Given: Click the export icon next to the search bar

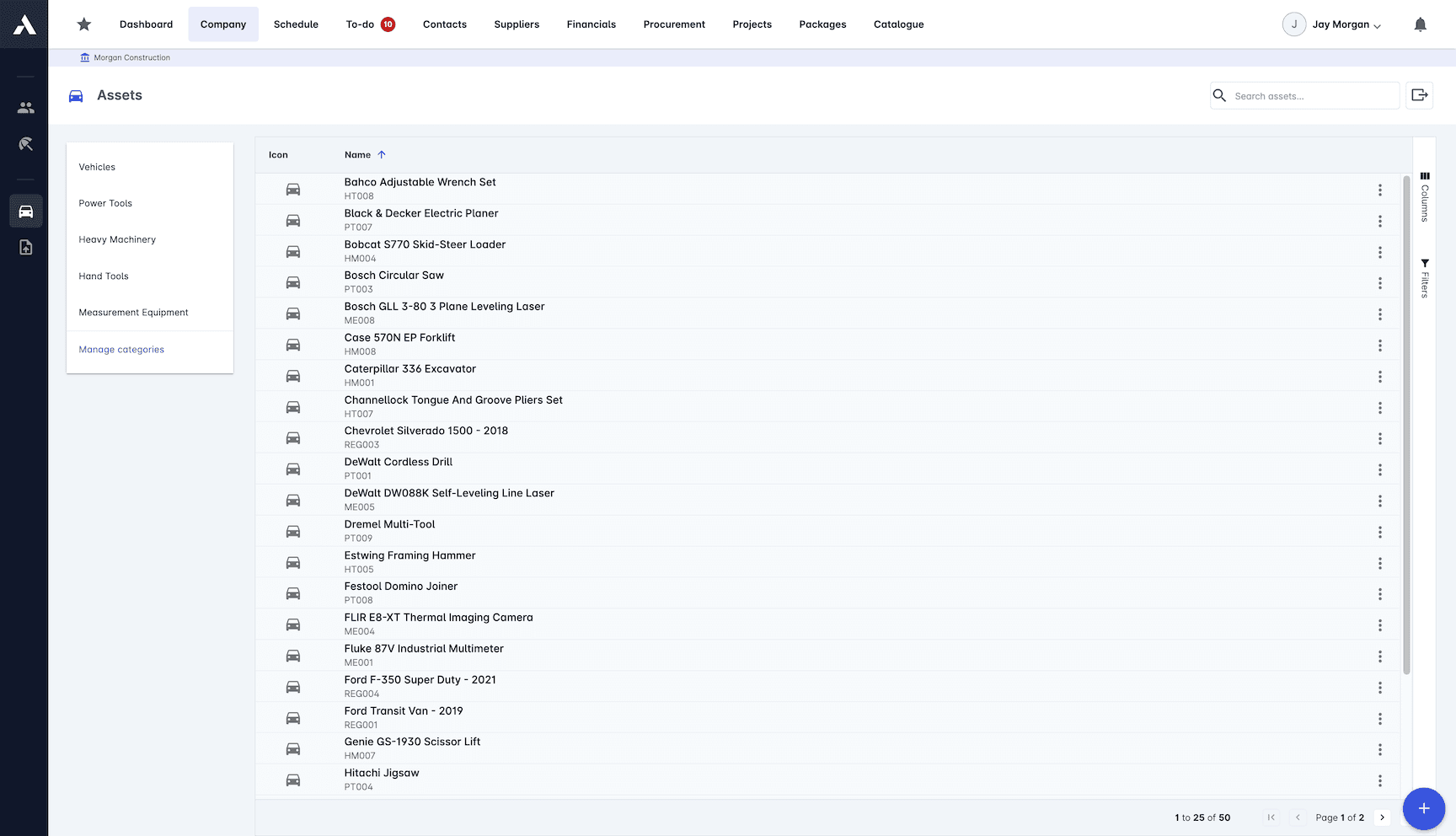Looking at the screenshot, I should 1420,95.
